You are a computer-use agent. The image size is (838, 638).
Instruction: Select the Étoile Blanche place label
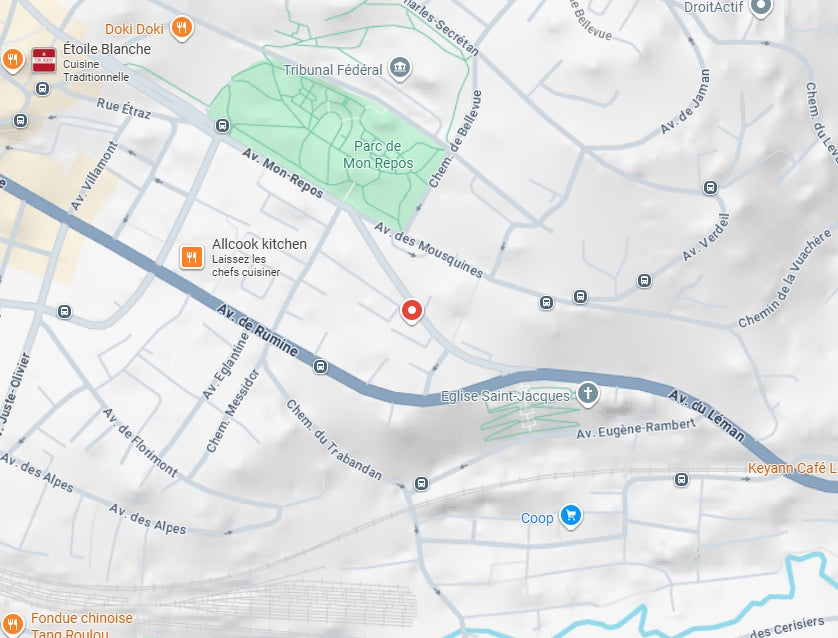tap(107, 49)
